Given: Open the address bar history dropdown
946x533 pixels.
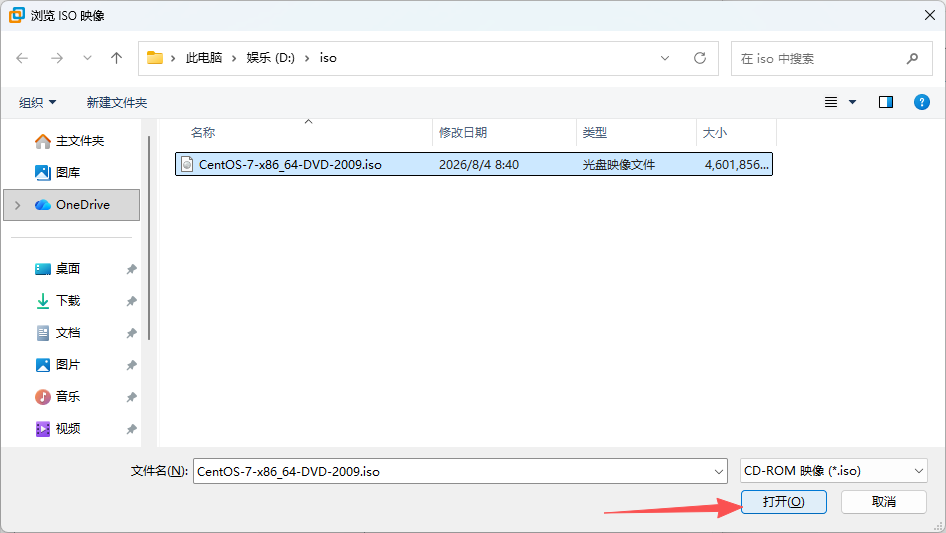Looking at the screenshot, I should [x=665, y=58].
